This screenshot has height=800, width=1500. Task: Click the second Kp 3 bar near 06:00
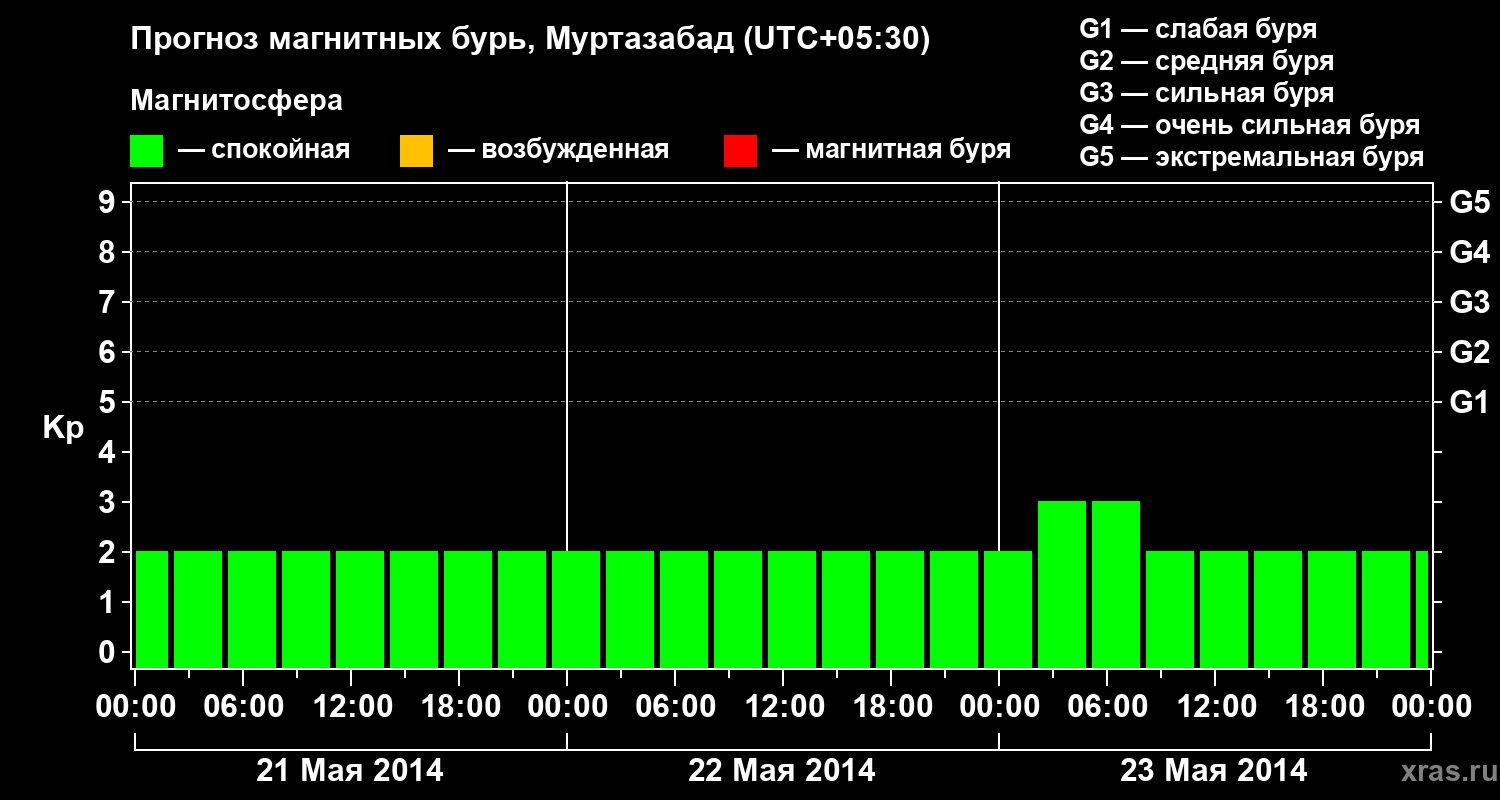pyautogui.click(x=1116, y=584)
